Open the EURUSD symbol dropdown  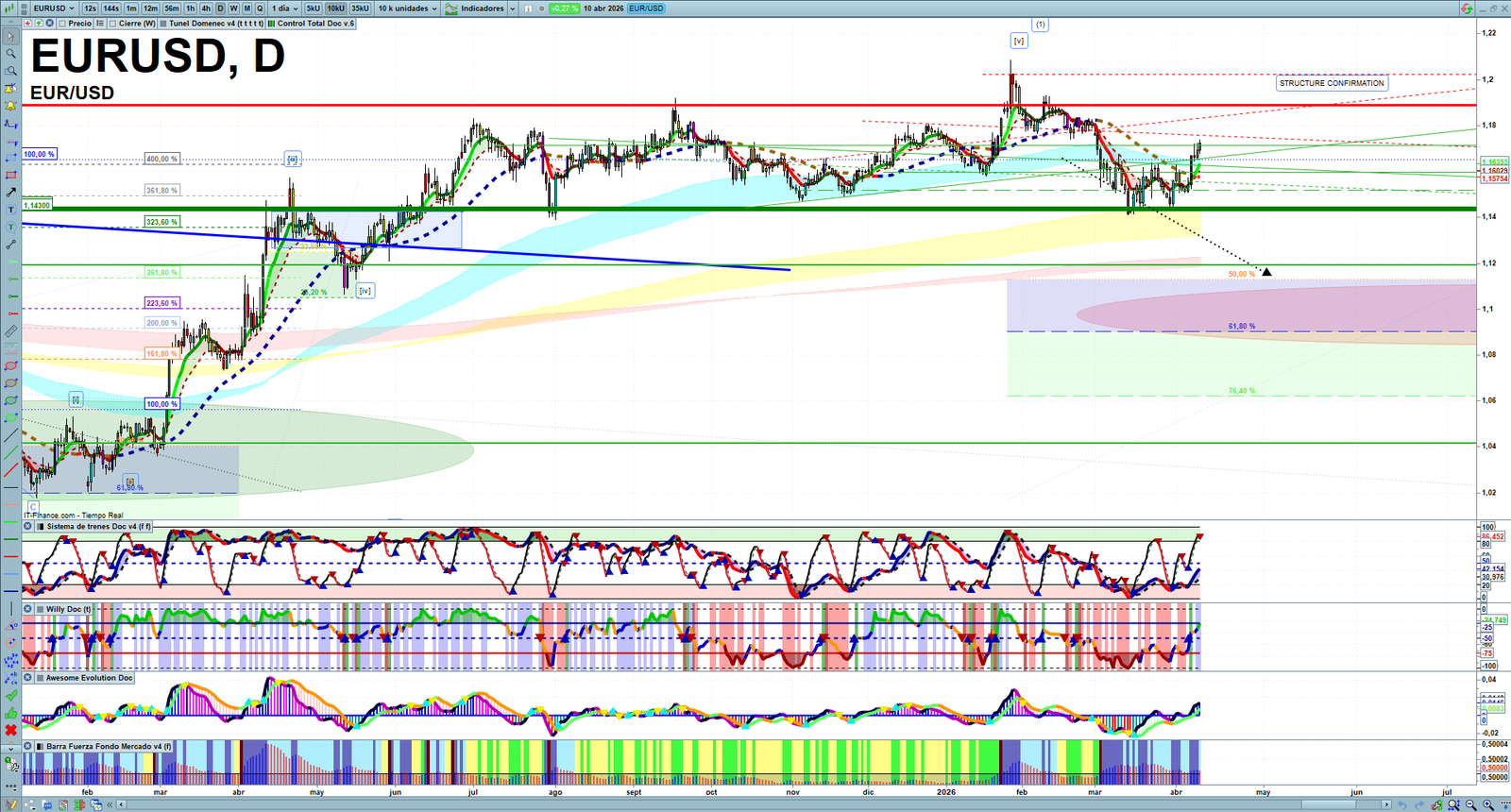tap(54, 8)
